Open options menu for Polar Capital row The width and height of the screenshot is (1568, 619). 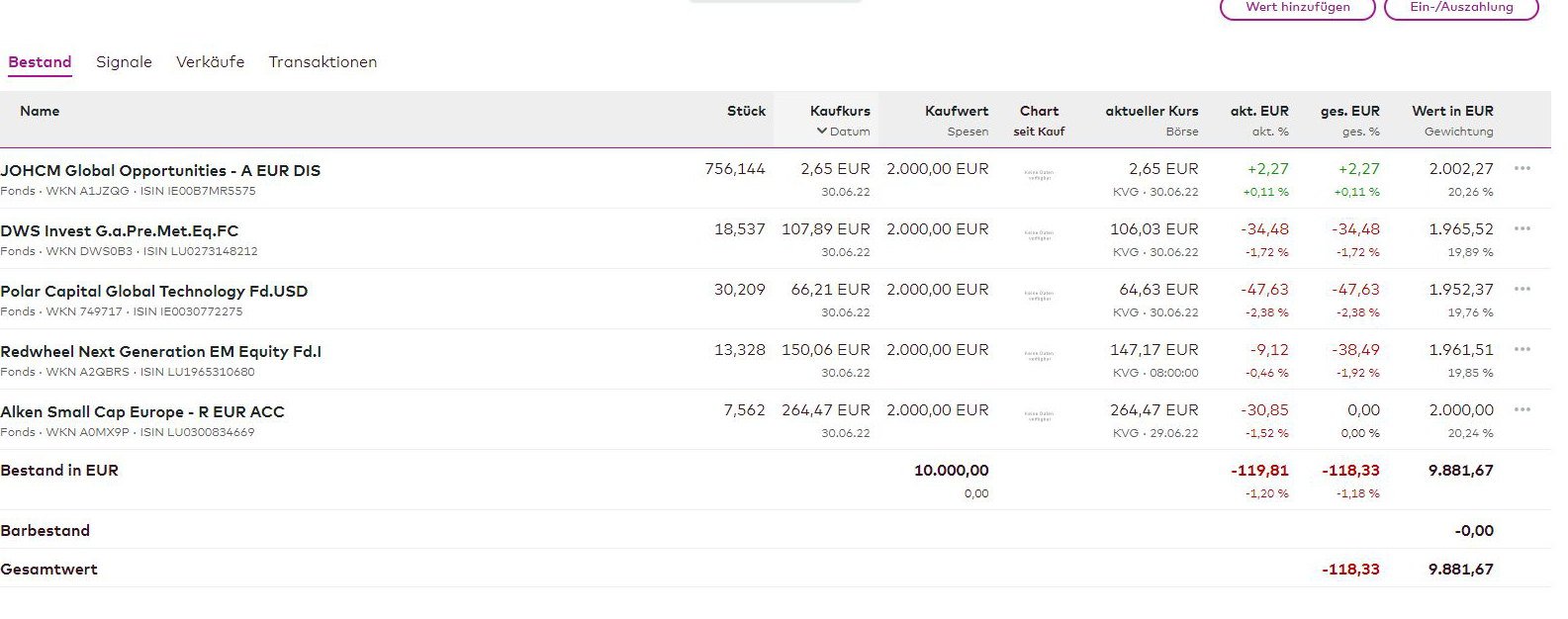tap(1522, 289)
